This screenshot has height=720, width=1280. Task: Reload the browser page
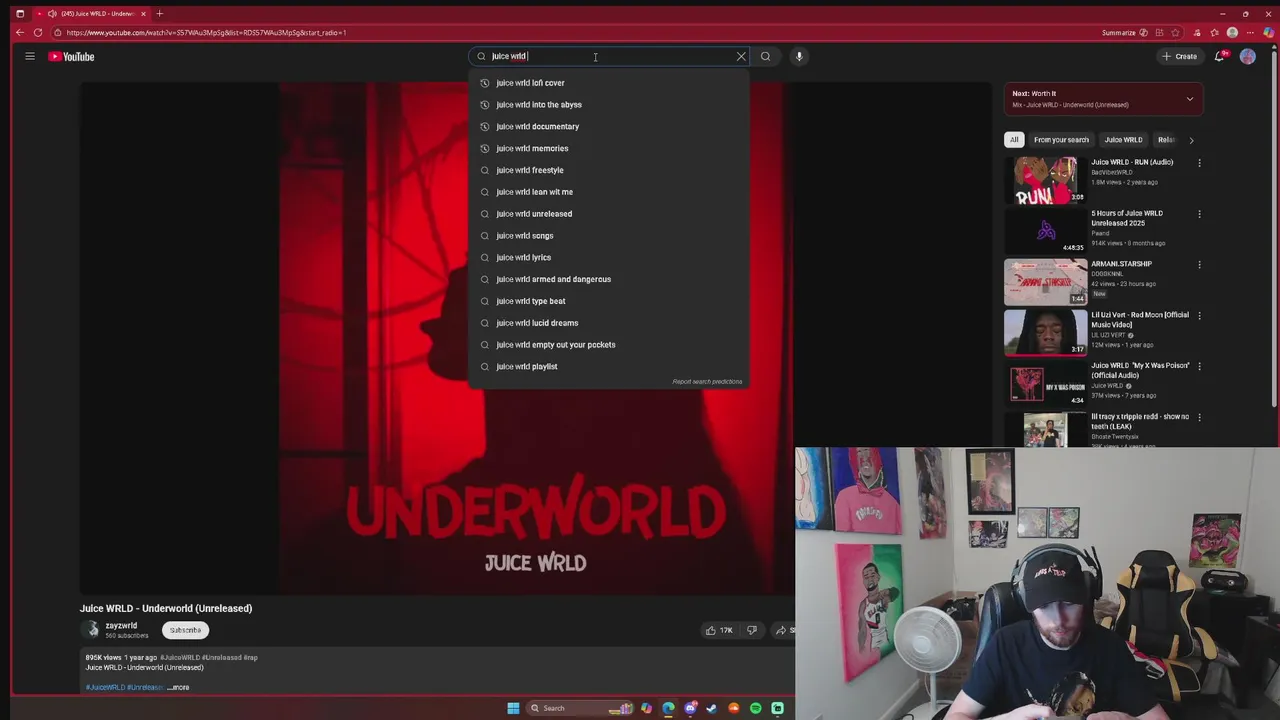pyautogui.click(x=38, y=32)
